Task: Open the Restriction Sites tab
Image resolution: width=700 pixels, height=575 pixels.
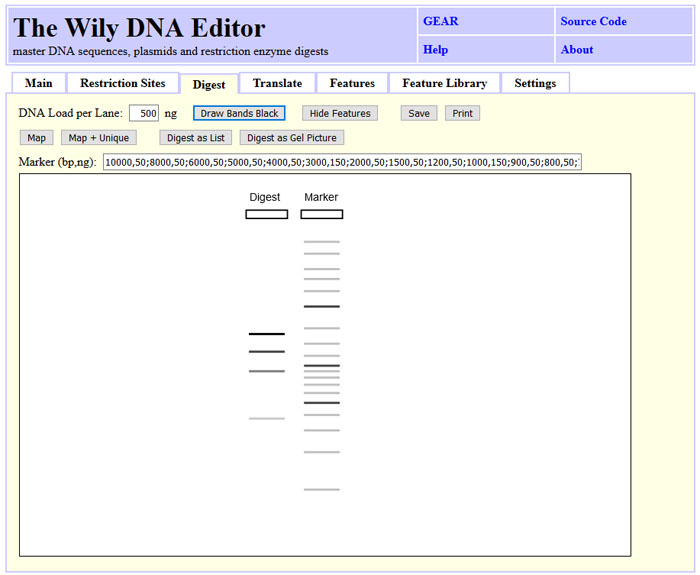Action: [x=123, y=83]
